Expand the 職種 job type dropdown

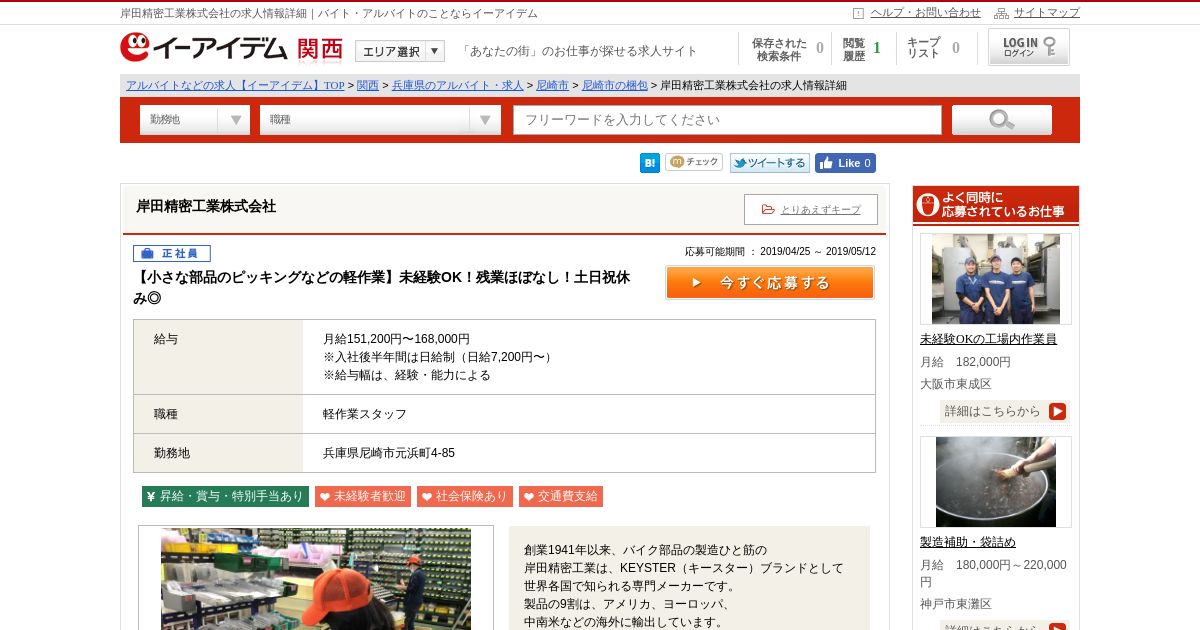[380, 120]
